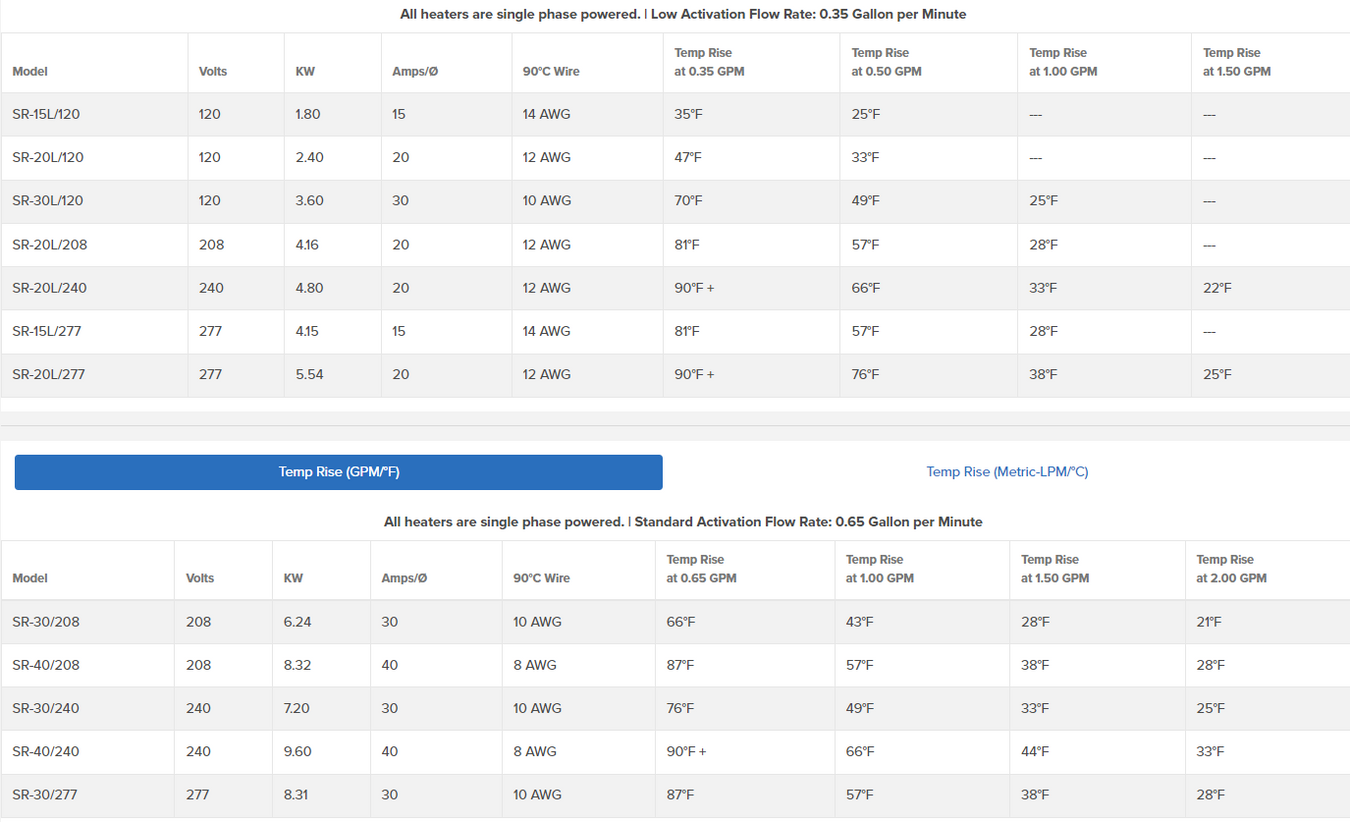Viewport: 1350px width, 822px height.
Task: Click the SR-20L/277 model cell
Action: pyautogui.click(x=48, y=375)
